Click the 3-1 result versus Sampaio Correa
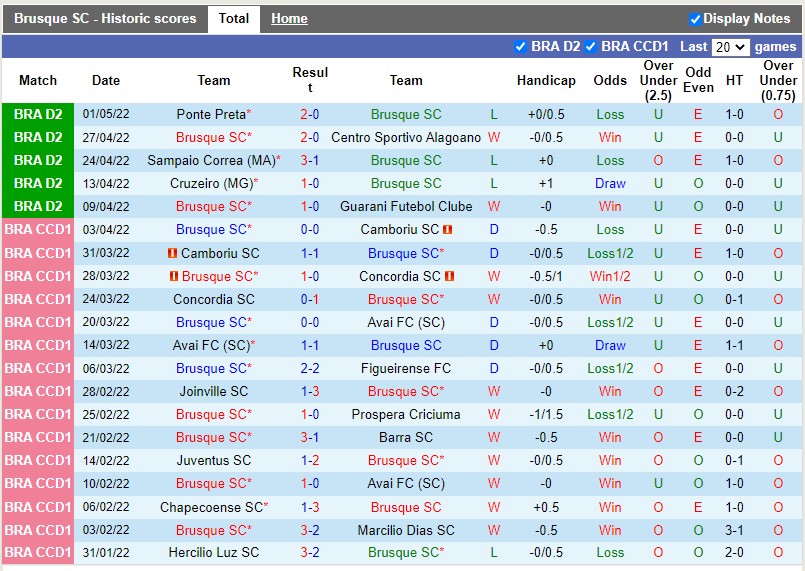805x571 pixels. [x=310, y=161]
